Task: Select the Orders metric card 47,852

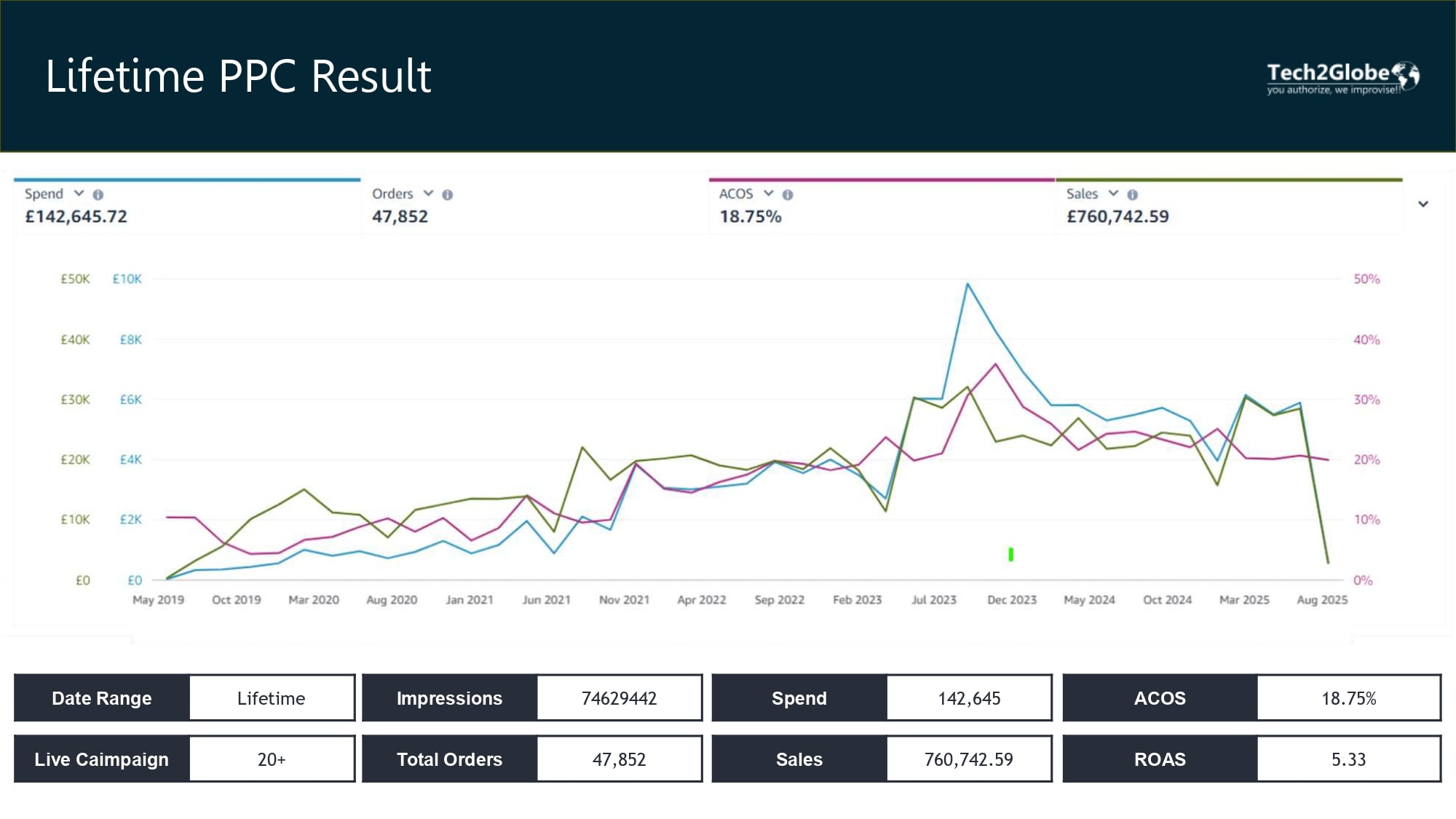Action: coord(534,207)
